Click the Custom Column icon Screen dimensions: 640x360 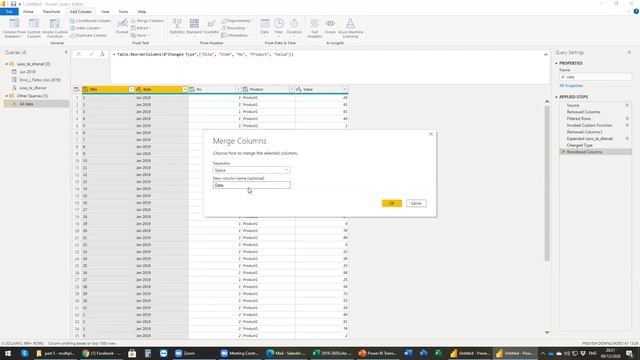tap(34, 24)
